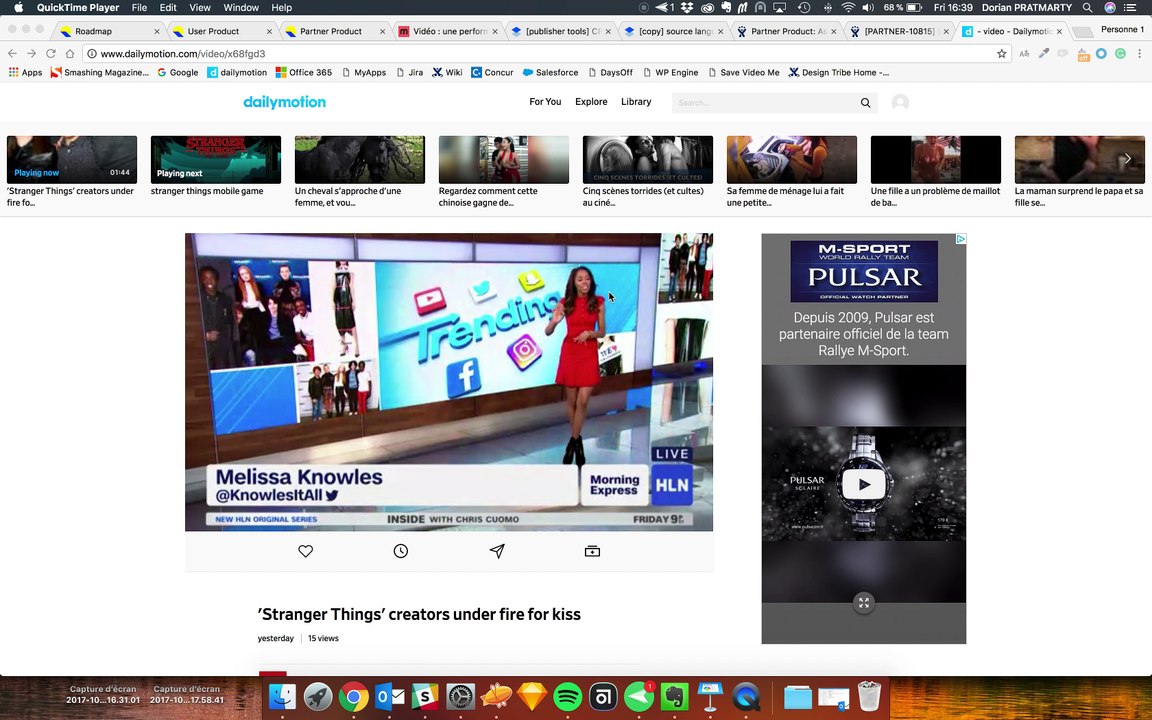Viewport: 1152px width, 720px height.
Task: Open the Smashing Magazine bookmark
Action: [x=99, y=73]
